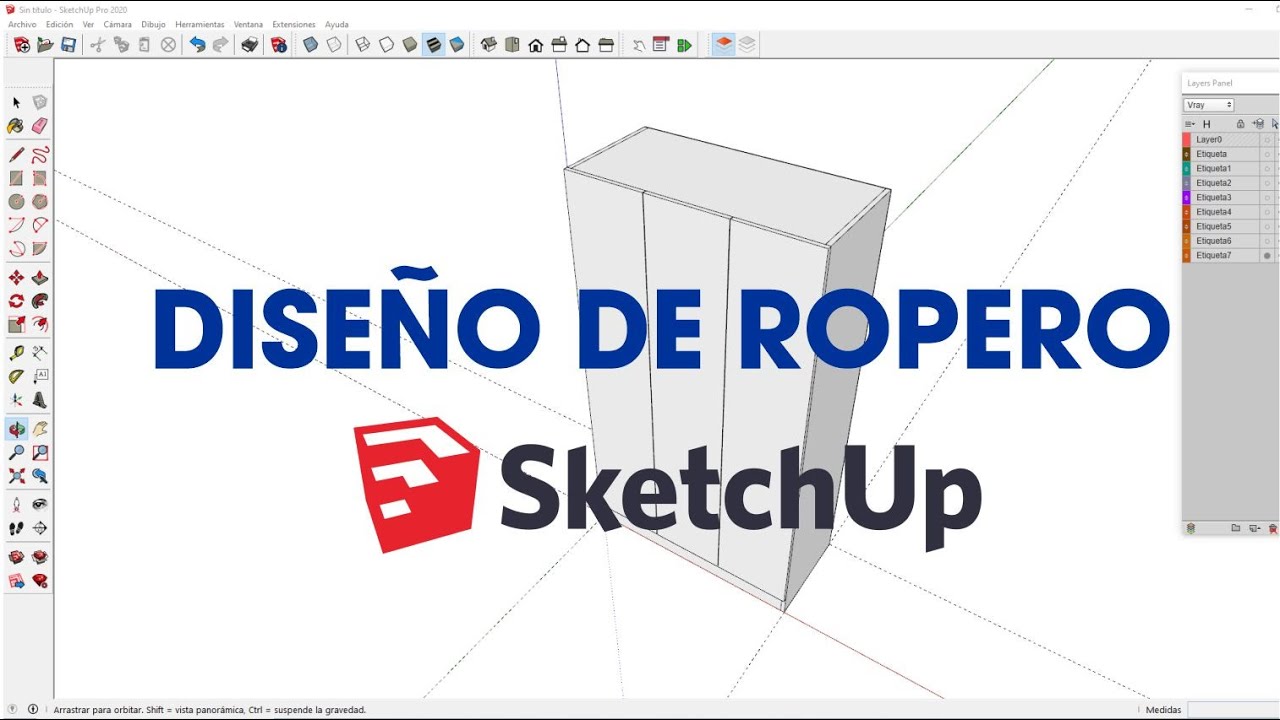
Task: Select the Tape Measure tool
Action: point(16,353)
